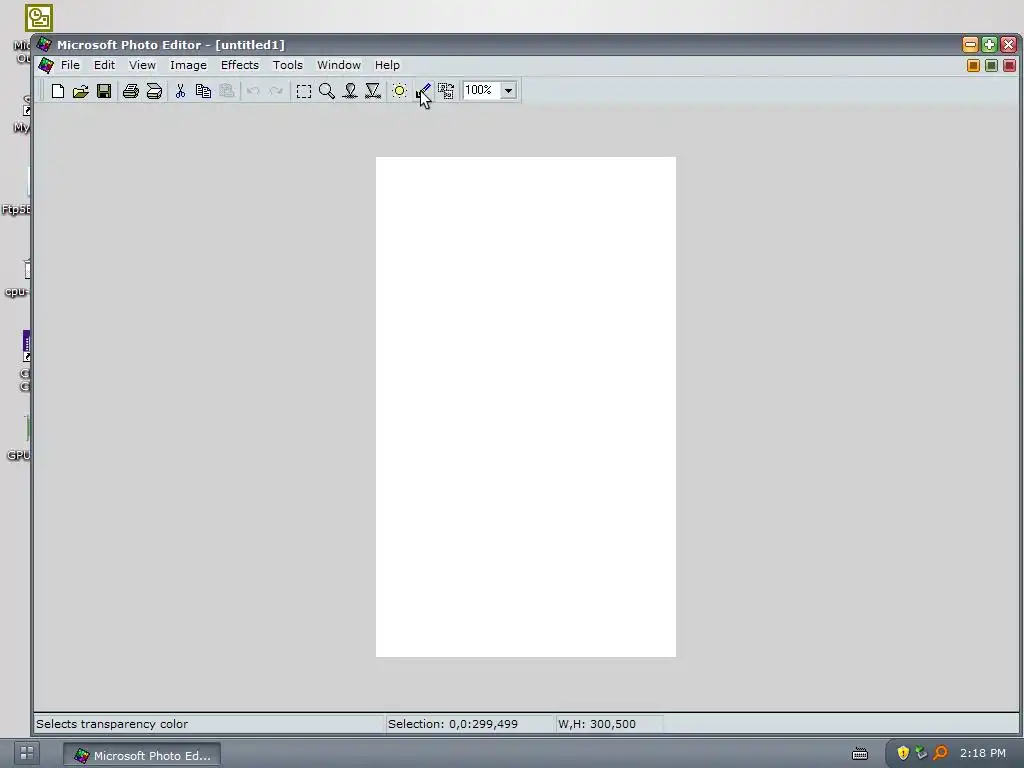The width and height of the screenshot is (1024, 768).
Task: Open the Help menu
Action: [387, 65]
